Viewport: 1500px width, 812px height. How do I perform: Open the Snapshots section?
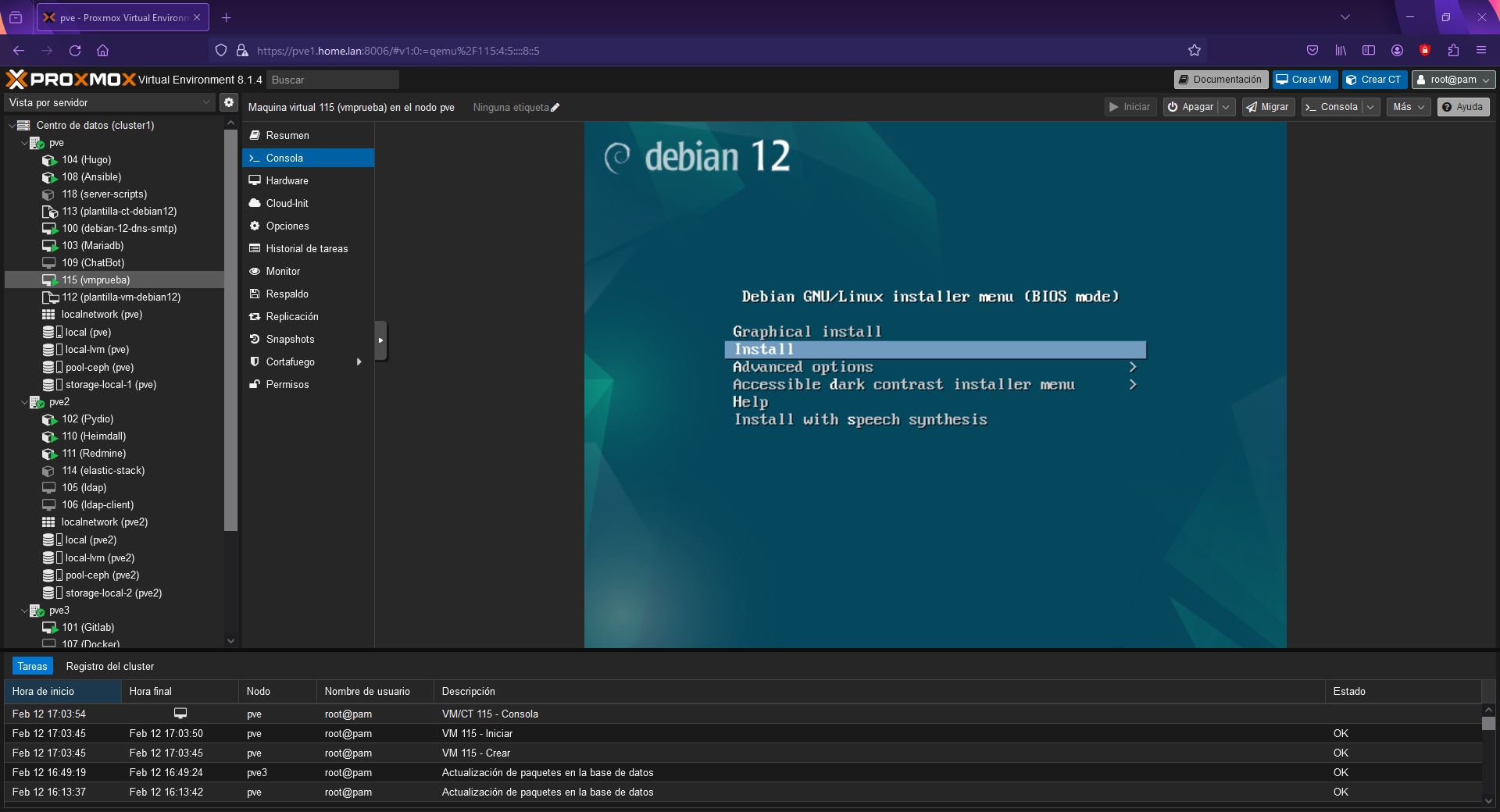point(309,339)
